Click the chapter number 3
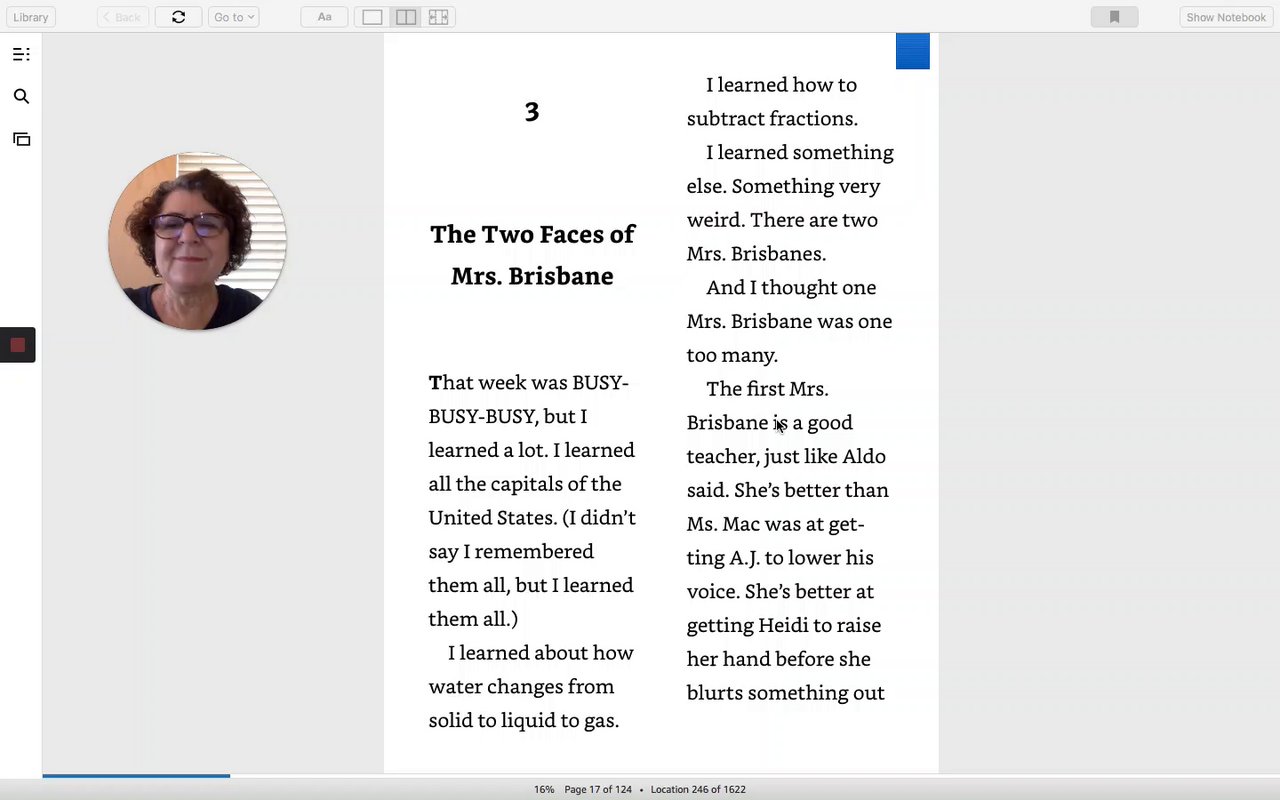This screenshot has height=800, width=1280. click(532, 112)
